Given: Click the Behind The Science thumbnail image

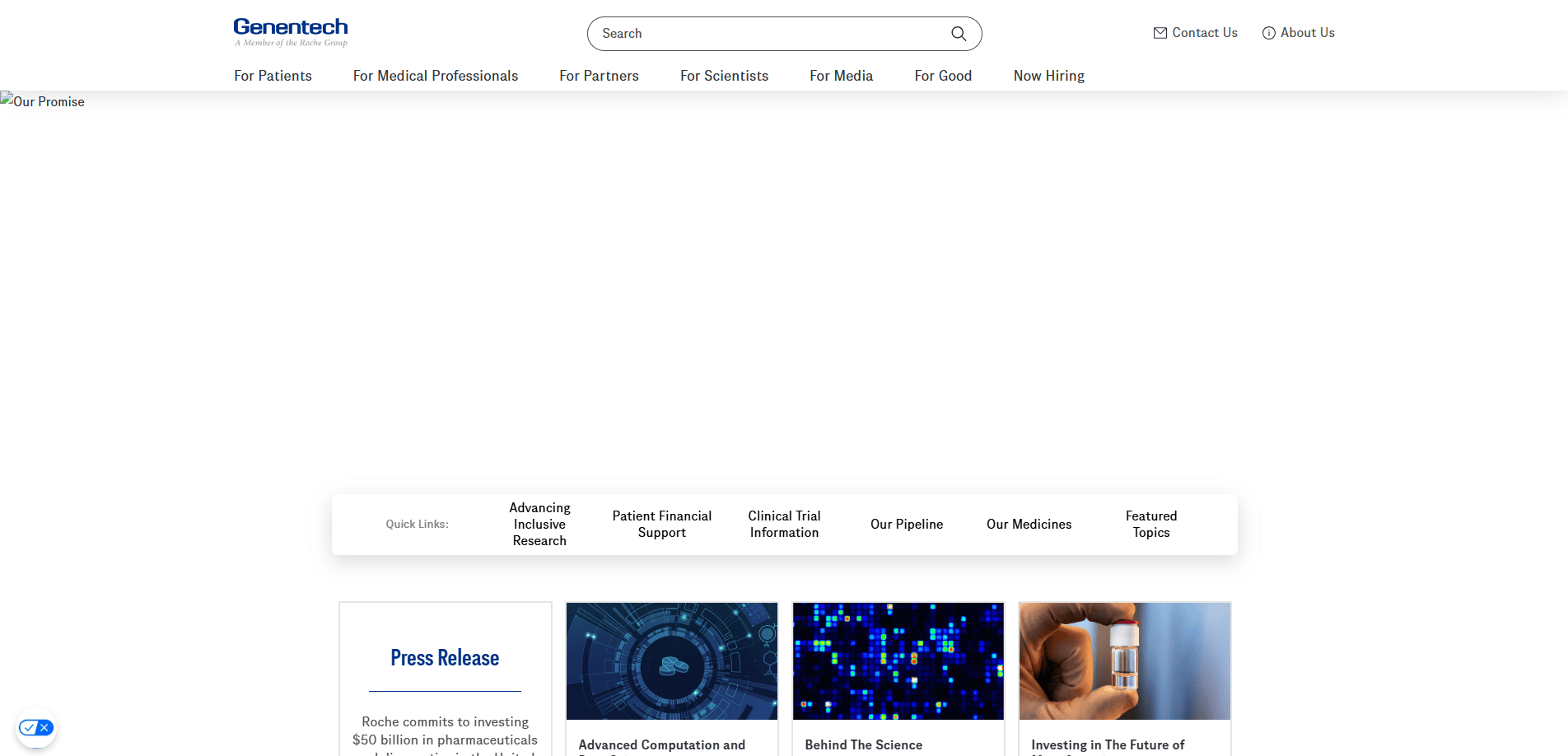Looking at the screenshot, I should (x=897, y=660).
